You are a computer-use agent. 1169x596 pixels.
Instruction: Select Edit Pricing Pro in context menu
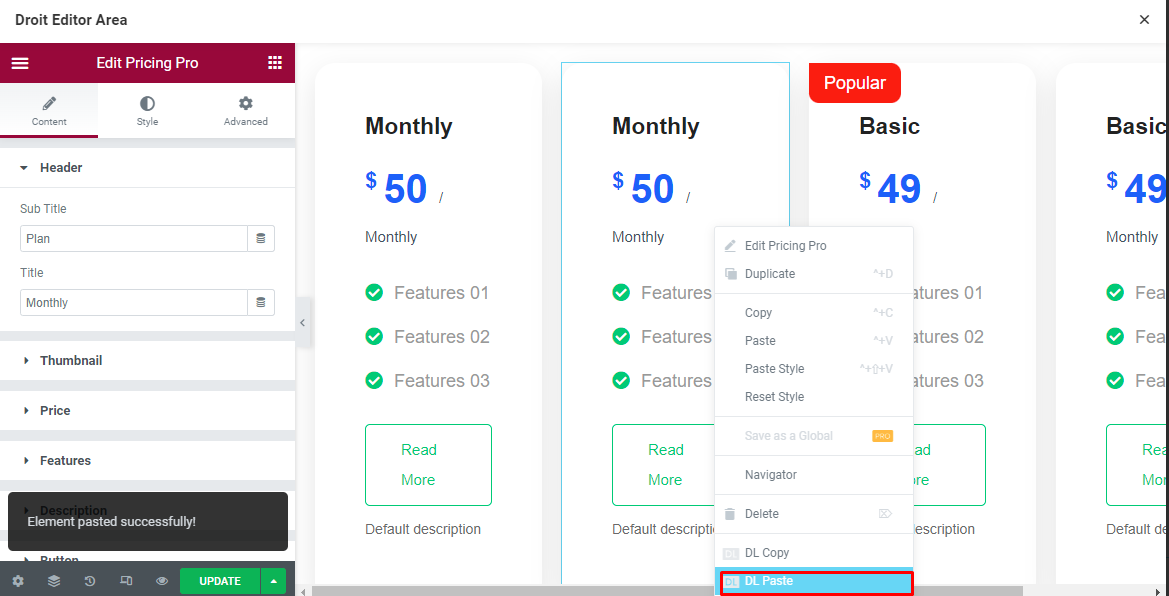[x=813, y=245]
